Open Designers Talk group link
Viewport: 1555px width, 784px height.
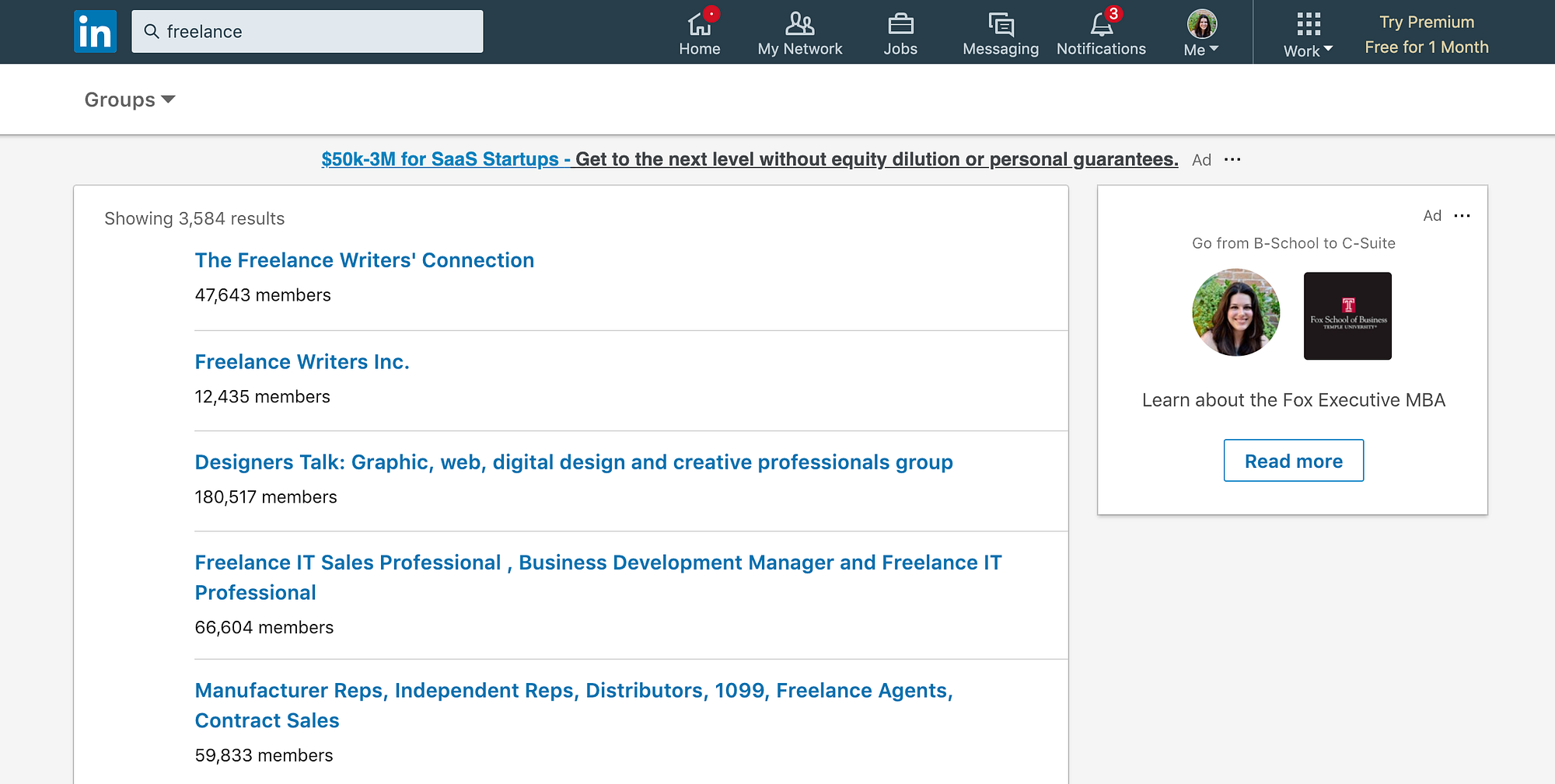[x=573, y=462]
